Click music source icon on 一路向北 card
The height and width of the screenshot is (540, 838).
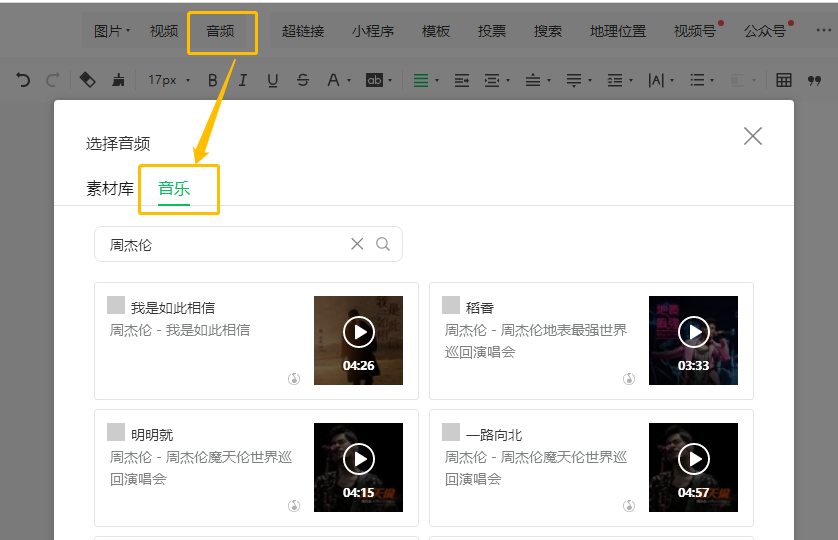[x=629, y=506]
